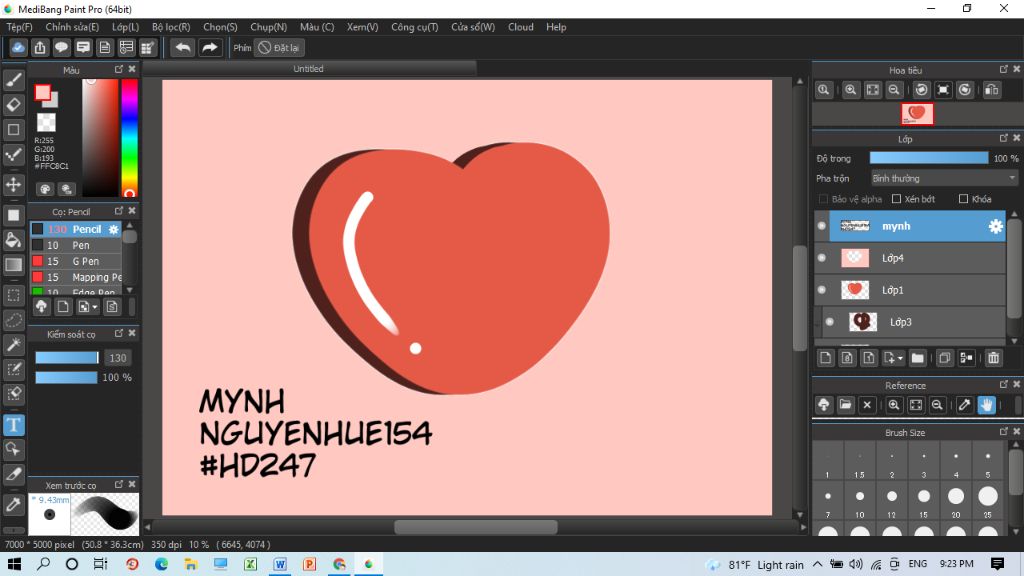The image size is (1024, 576).
Task: Select the transparent color swatch
Action: click(x=46, y=122)
